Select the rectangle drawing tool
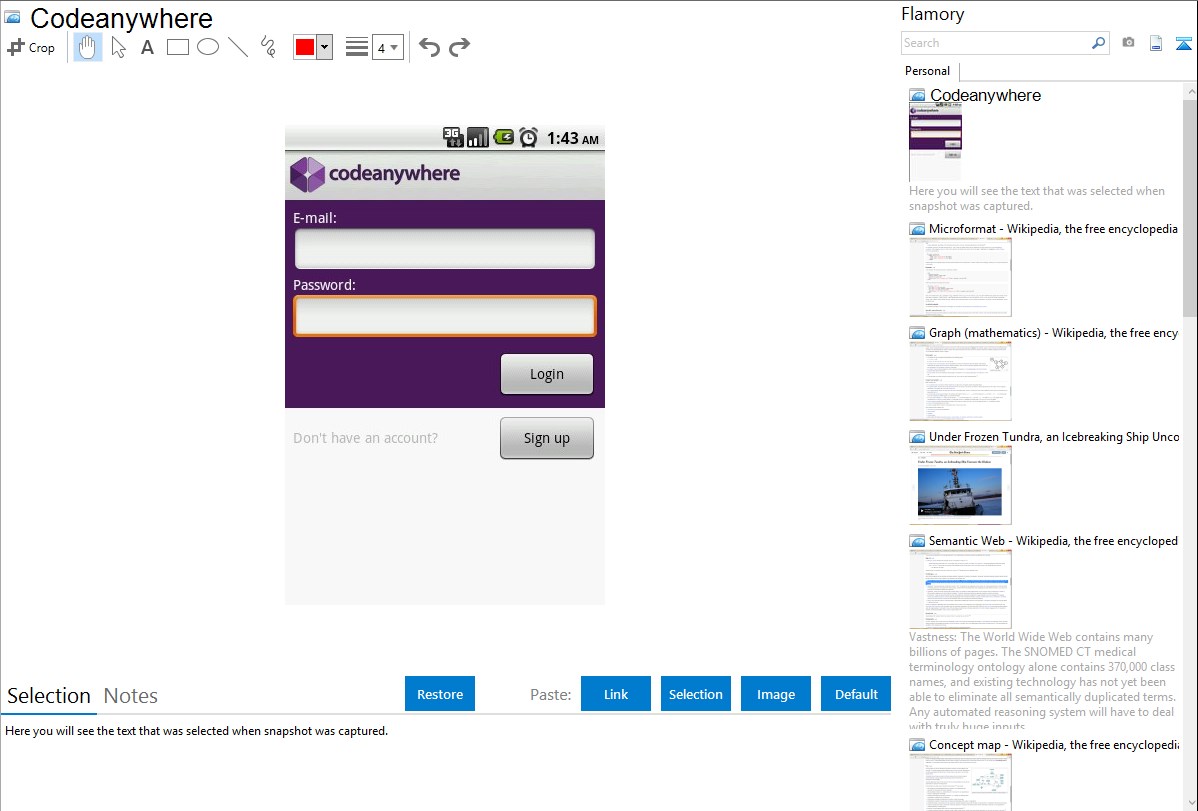 pyautogui.click(x=177, y=47)
